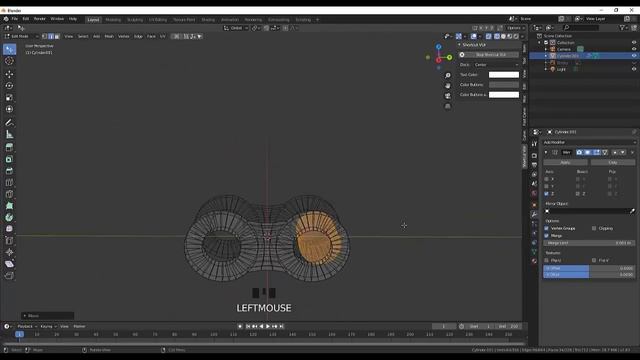The image size is (640, 360).
Task: Toggle the Bisect Z checkbox
Action: (x=578, y=193)
